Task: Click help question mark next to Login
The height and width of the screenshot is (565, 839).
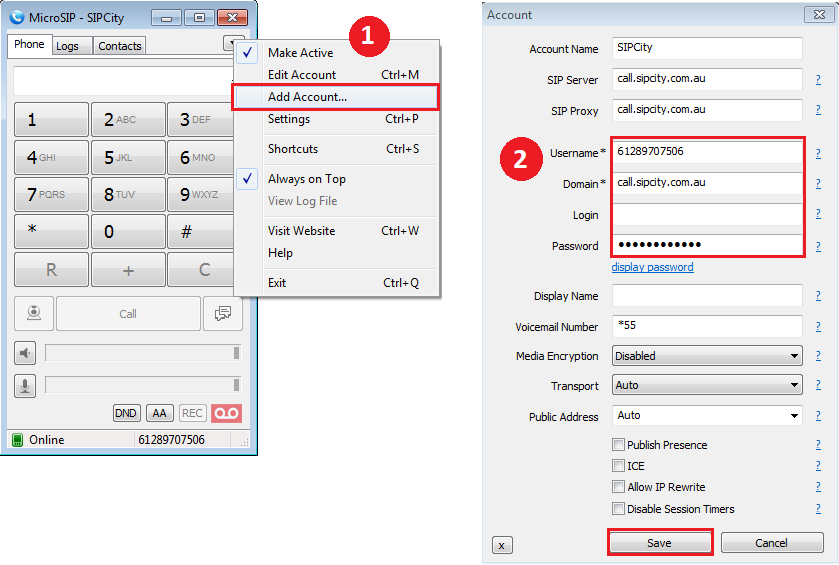Action: [818, 214]
